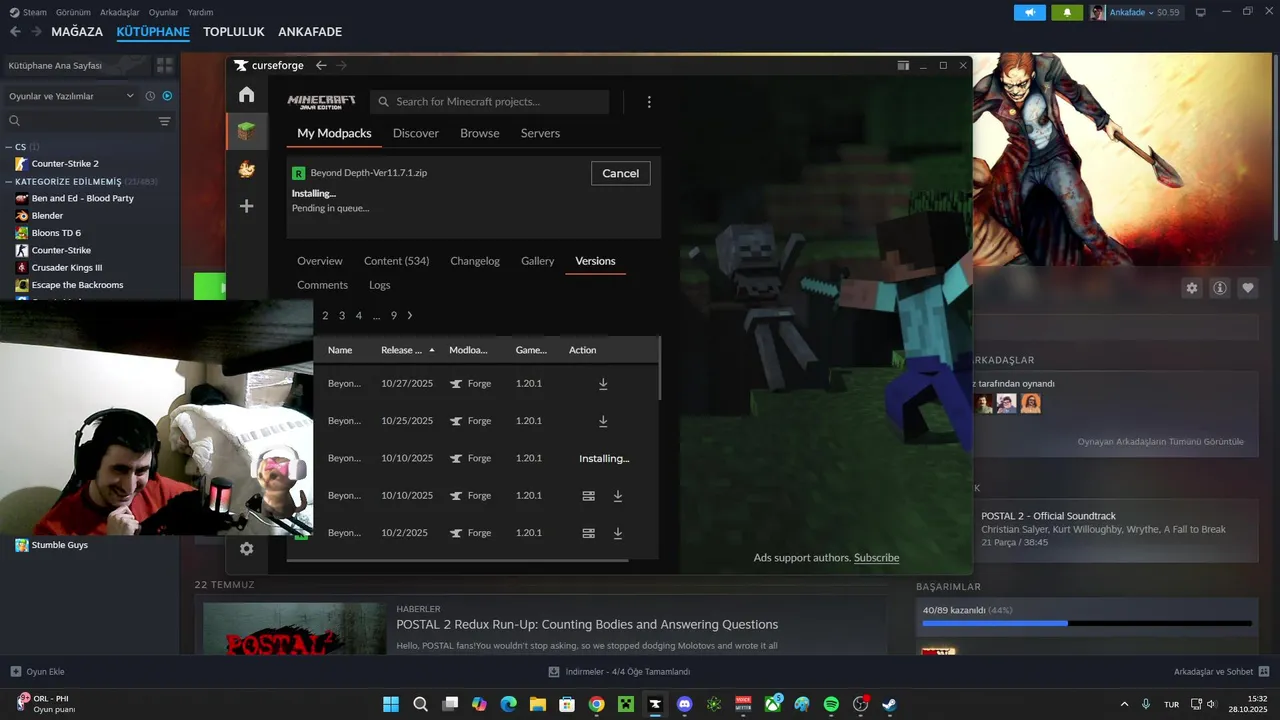Click the add game plus icon in CurseForge
Viewport: 1280px width, 720px height.
(246, 206)
